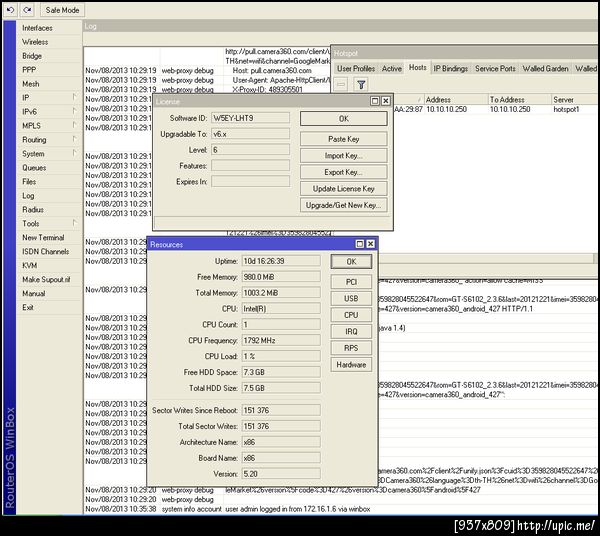Select Make Supout.rif in sidebar
This screenshot has width=600, height=536.
tap(46, 279)
